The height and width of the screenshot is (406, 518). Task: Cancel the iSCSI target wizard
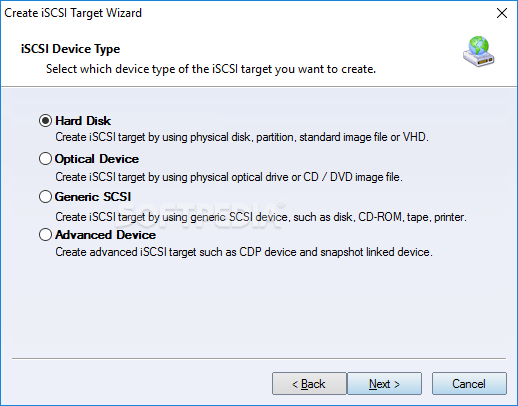[469, 384]
